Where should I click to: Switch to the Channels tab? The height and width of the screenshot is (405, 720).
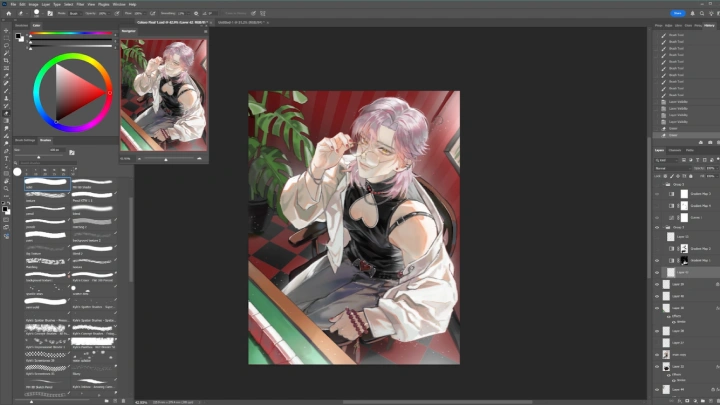click(x=675, y=150)
